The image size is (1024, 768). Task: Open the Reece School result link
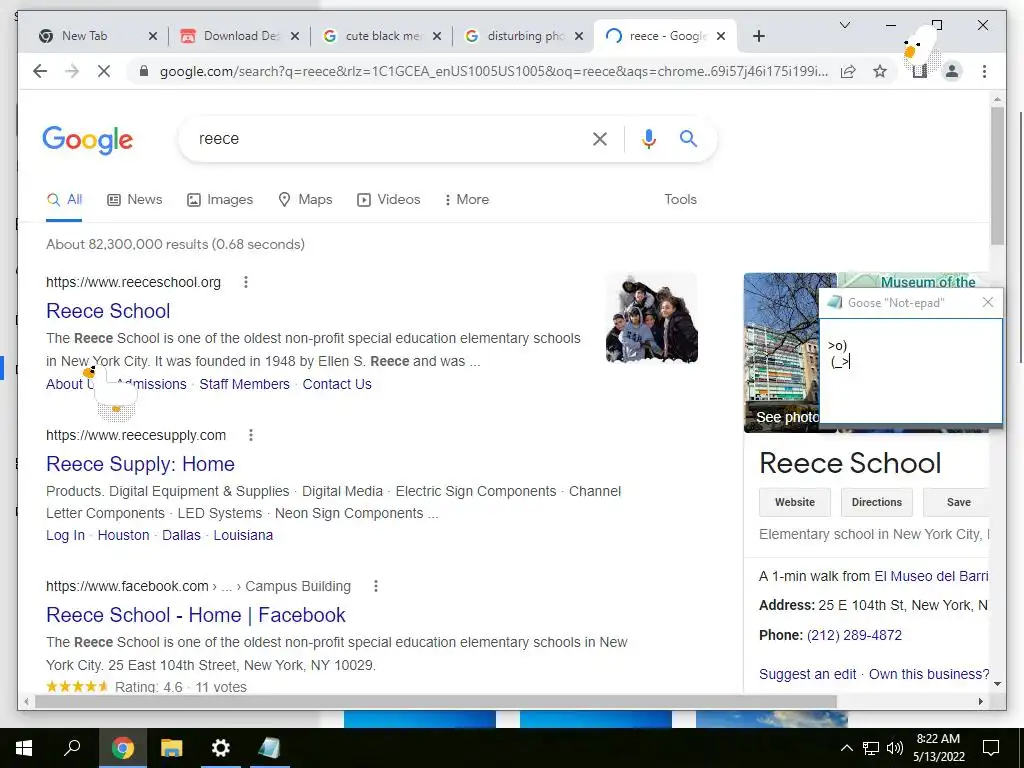click(108, 311)
